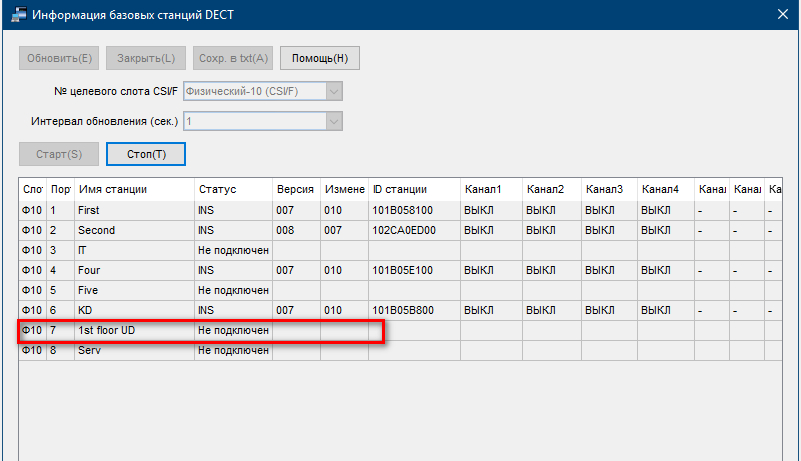This screenshot has height=461, width=801.
Task: Click the ID станции column header
Action: point(414,189)
